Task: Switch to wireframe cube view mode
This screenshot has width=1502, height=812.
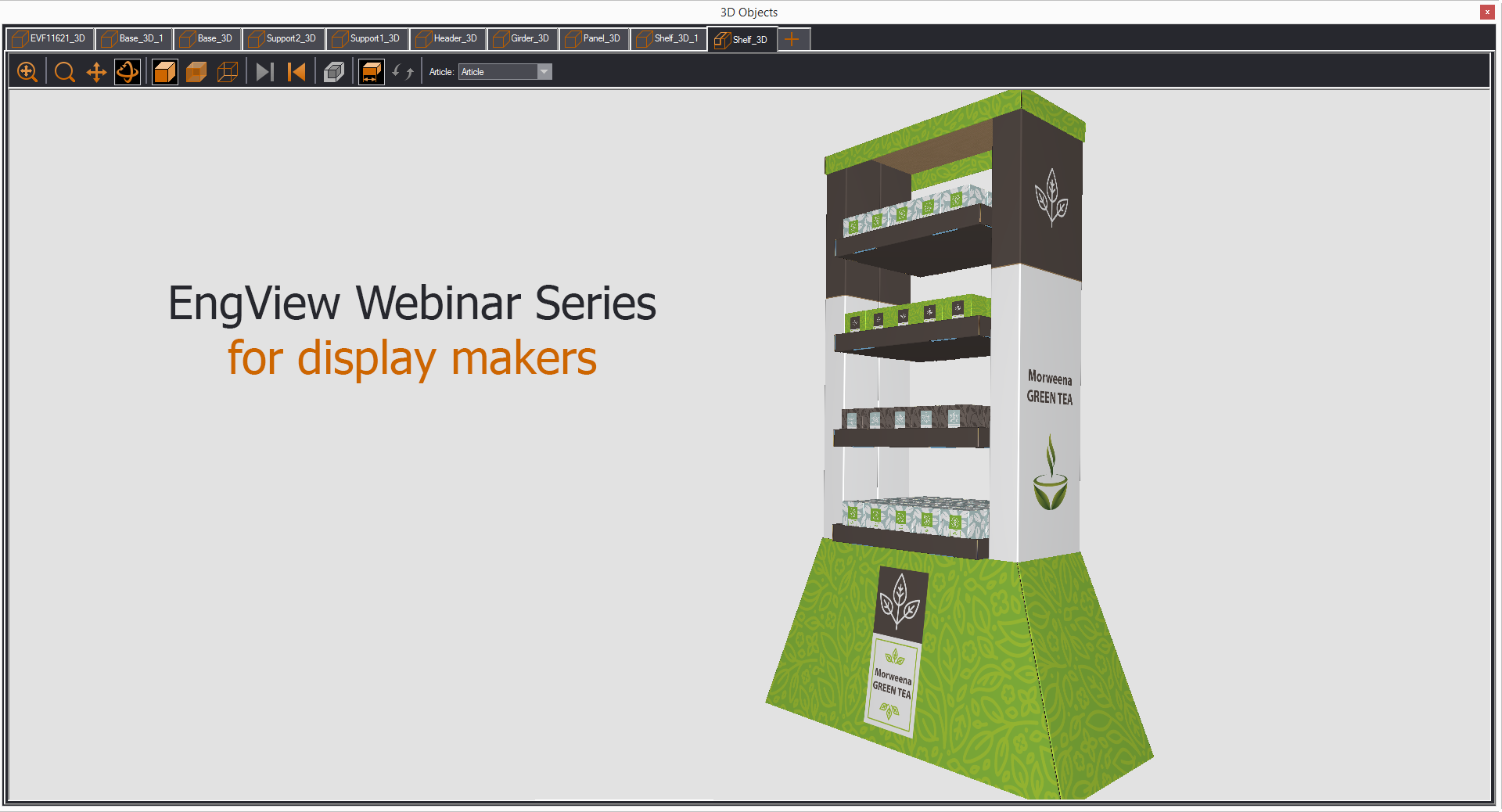Action: point(228,72)
